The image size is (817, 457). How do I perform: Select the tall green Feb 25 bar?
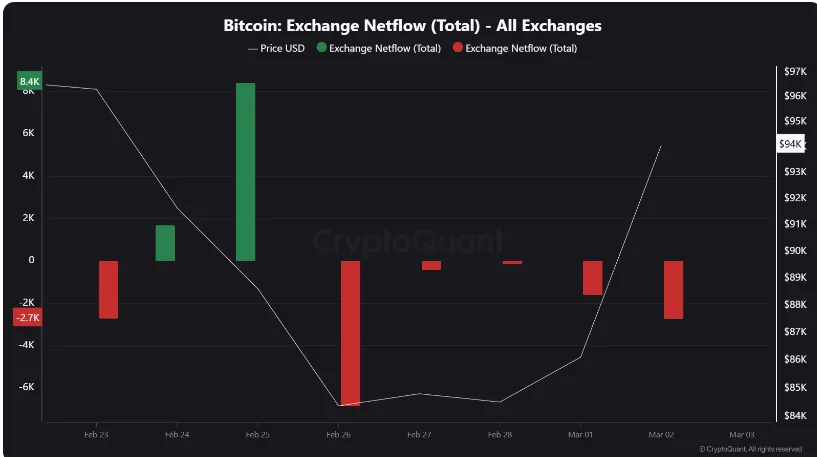pos(245,172)
